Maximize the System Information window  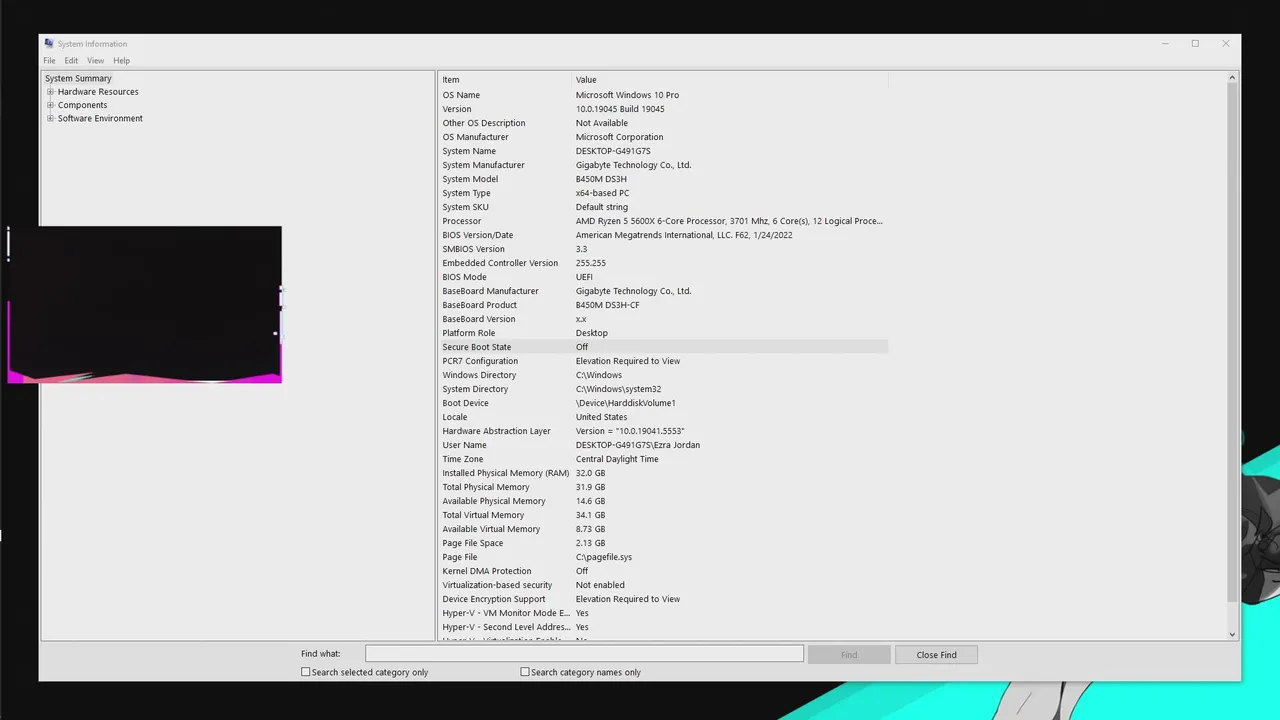[1195, 44]
